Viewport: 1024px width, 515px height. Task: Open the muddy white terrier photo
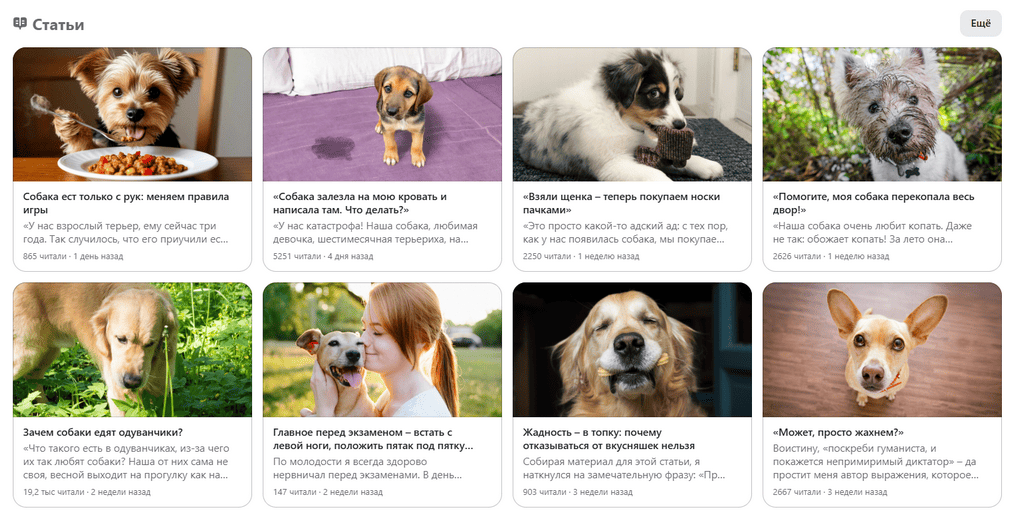[x=882, y=114]
